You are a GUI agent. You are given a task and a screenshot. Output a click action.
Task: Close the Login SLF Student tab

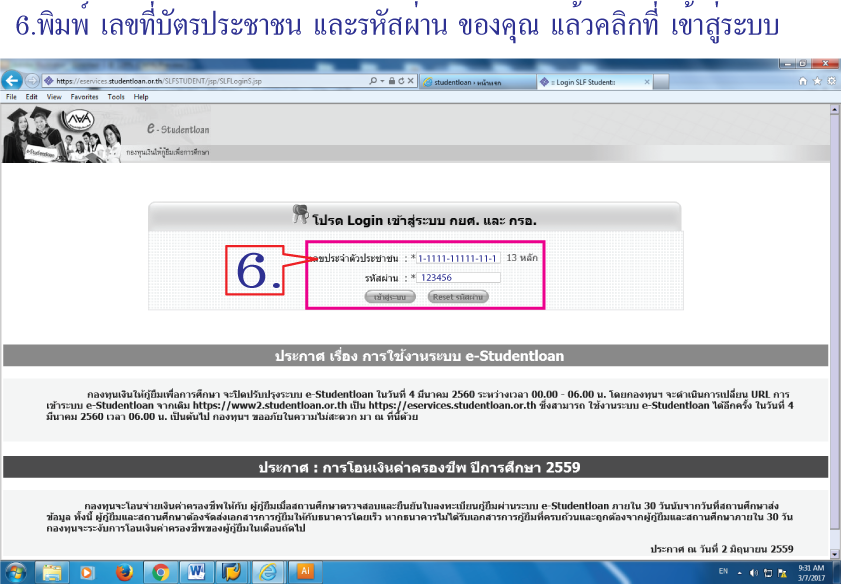pos(647,82)
